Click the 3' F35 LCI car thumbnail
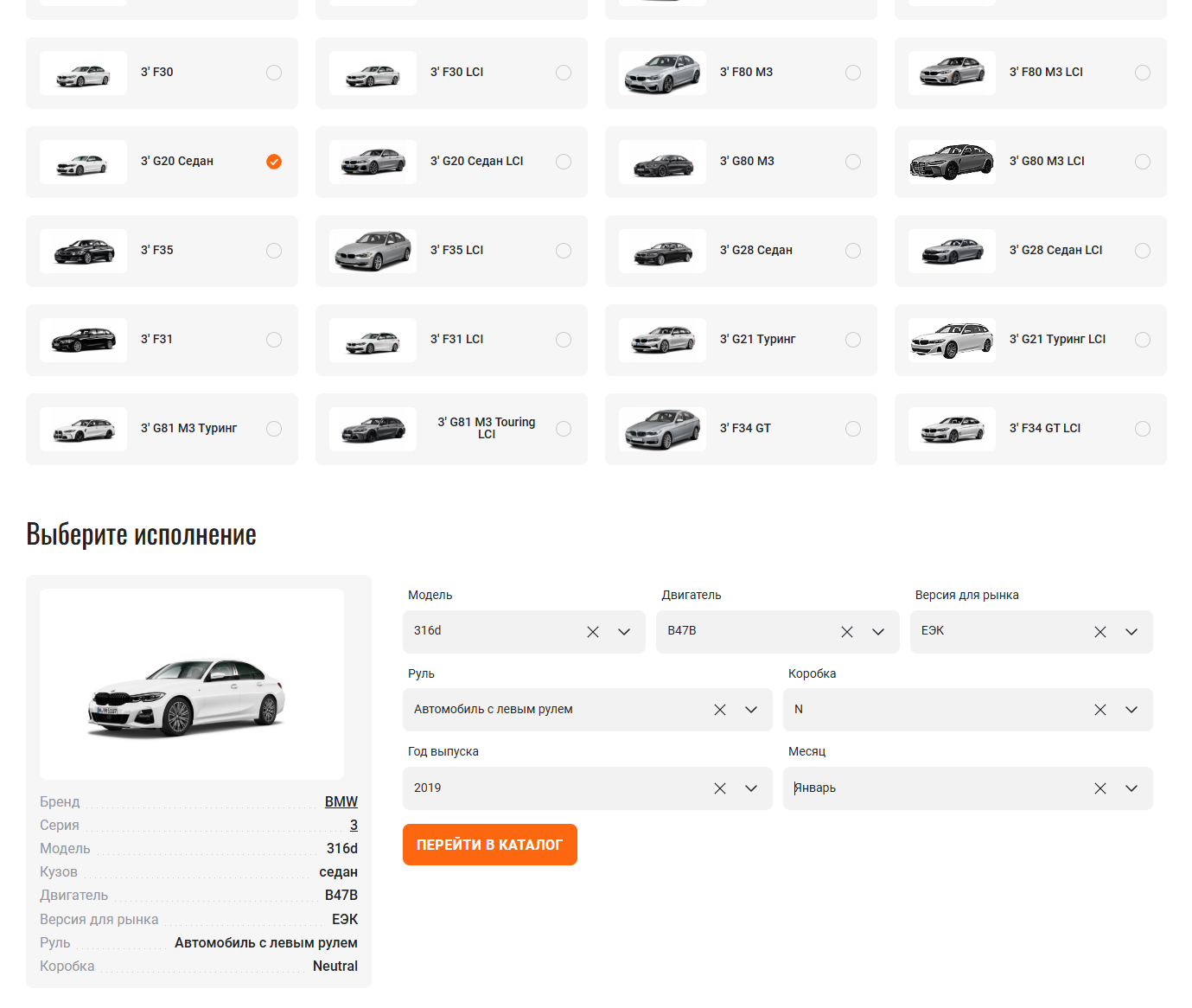 [373, 251]
